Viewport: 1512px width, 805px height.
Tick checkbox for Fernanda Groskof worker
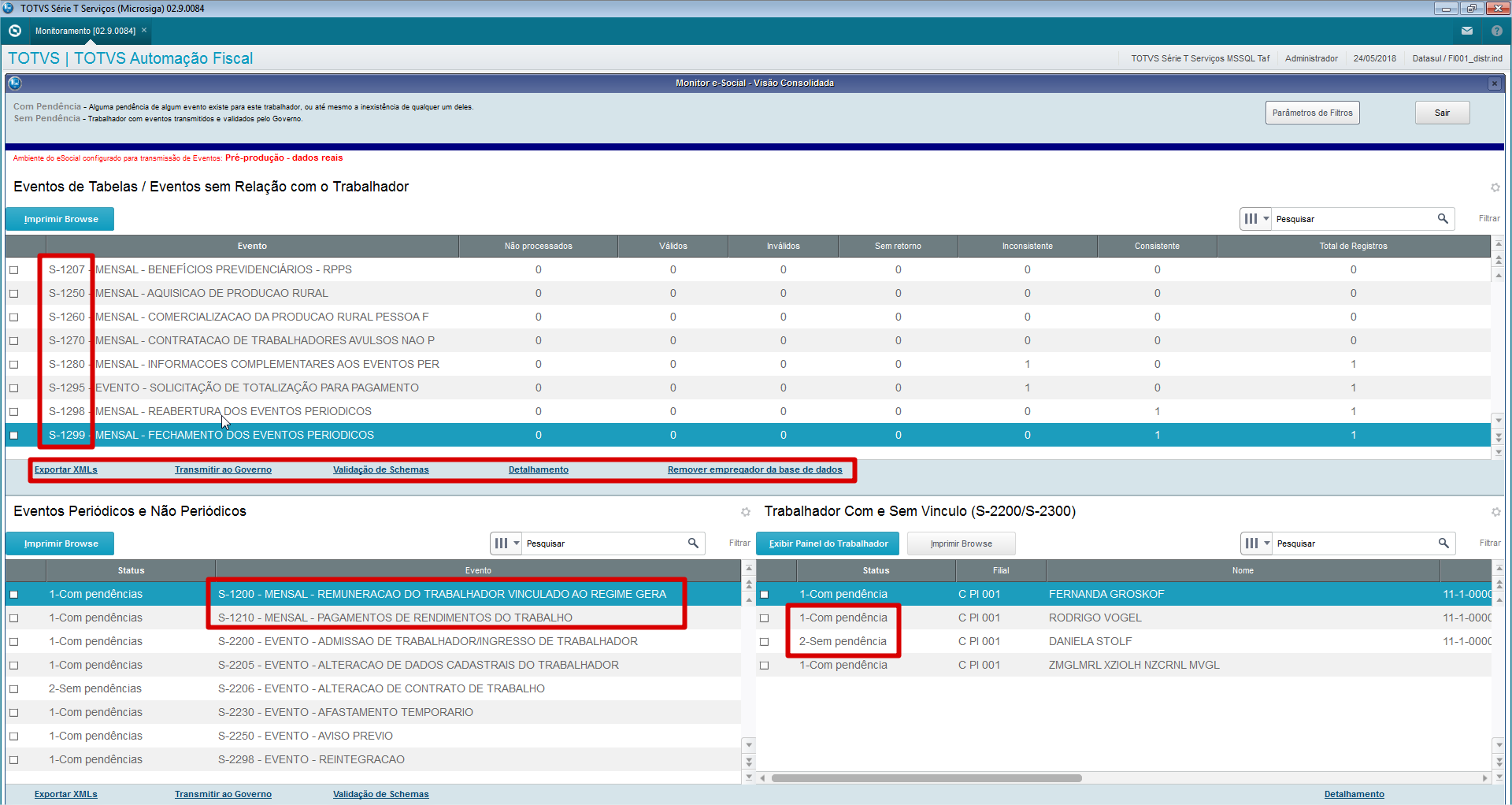(x=764, y=595)
